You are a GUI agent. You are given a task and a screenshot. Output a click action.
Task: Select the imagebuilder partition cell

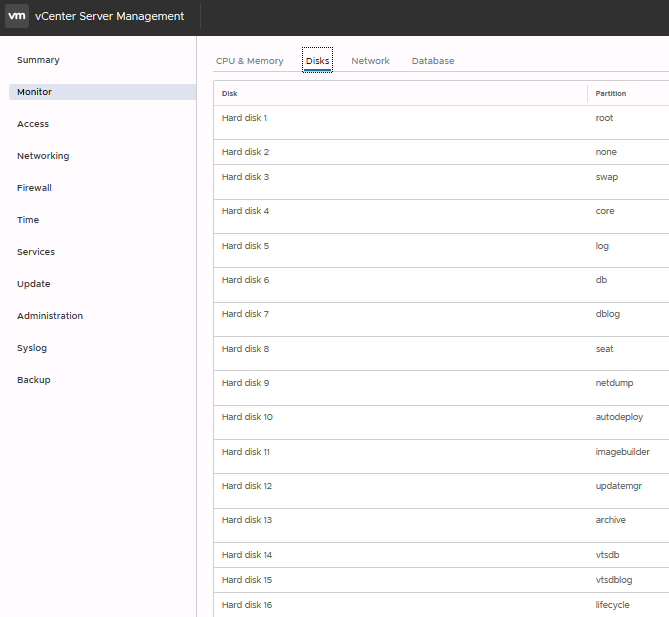coord(622,452)
